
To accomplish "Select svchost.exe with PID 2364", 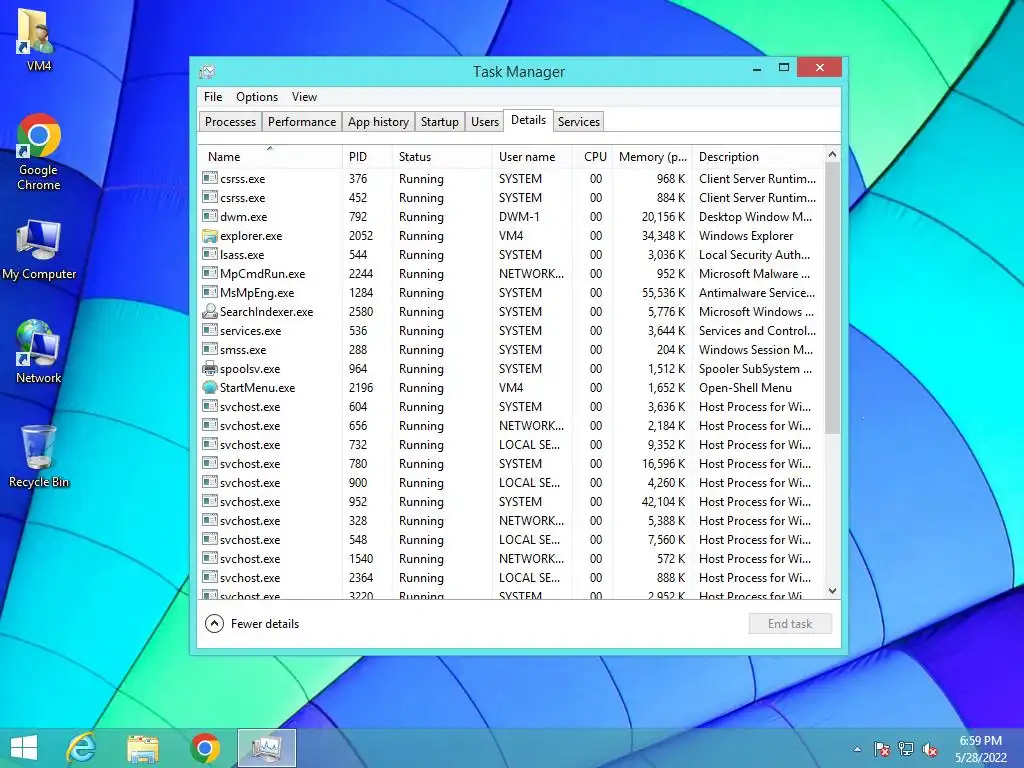I will coord(511,577).
